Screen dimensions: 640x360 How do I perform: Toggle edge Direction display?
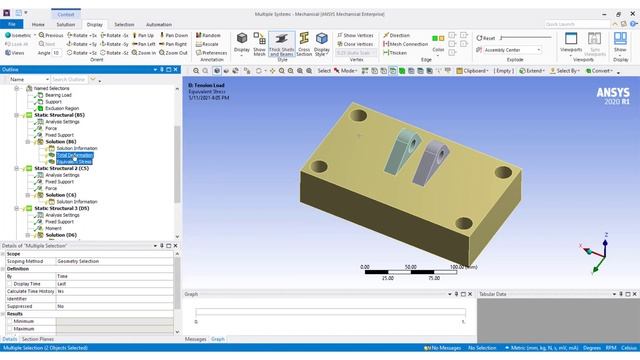click(396, 36)
